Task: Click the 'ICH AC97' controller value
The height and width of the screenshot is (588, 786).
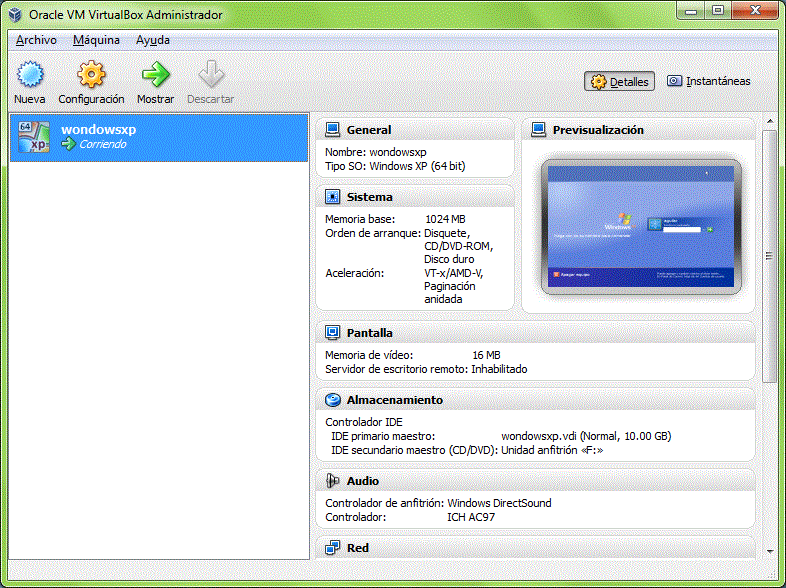Action: pos(471,517)
